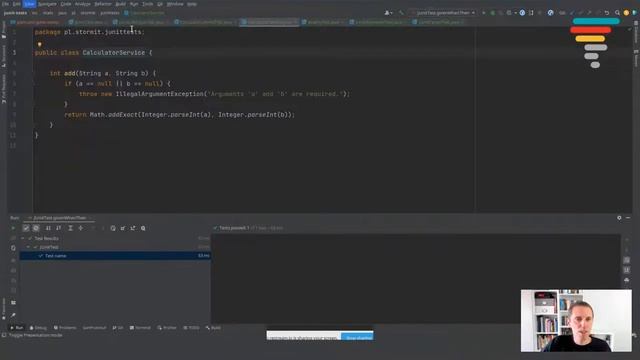
Task: Click the Scroll to End icon on console right side
Action: click(627, 270)
